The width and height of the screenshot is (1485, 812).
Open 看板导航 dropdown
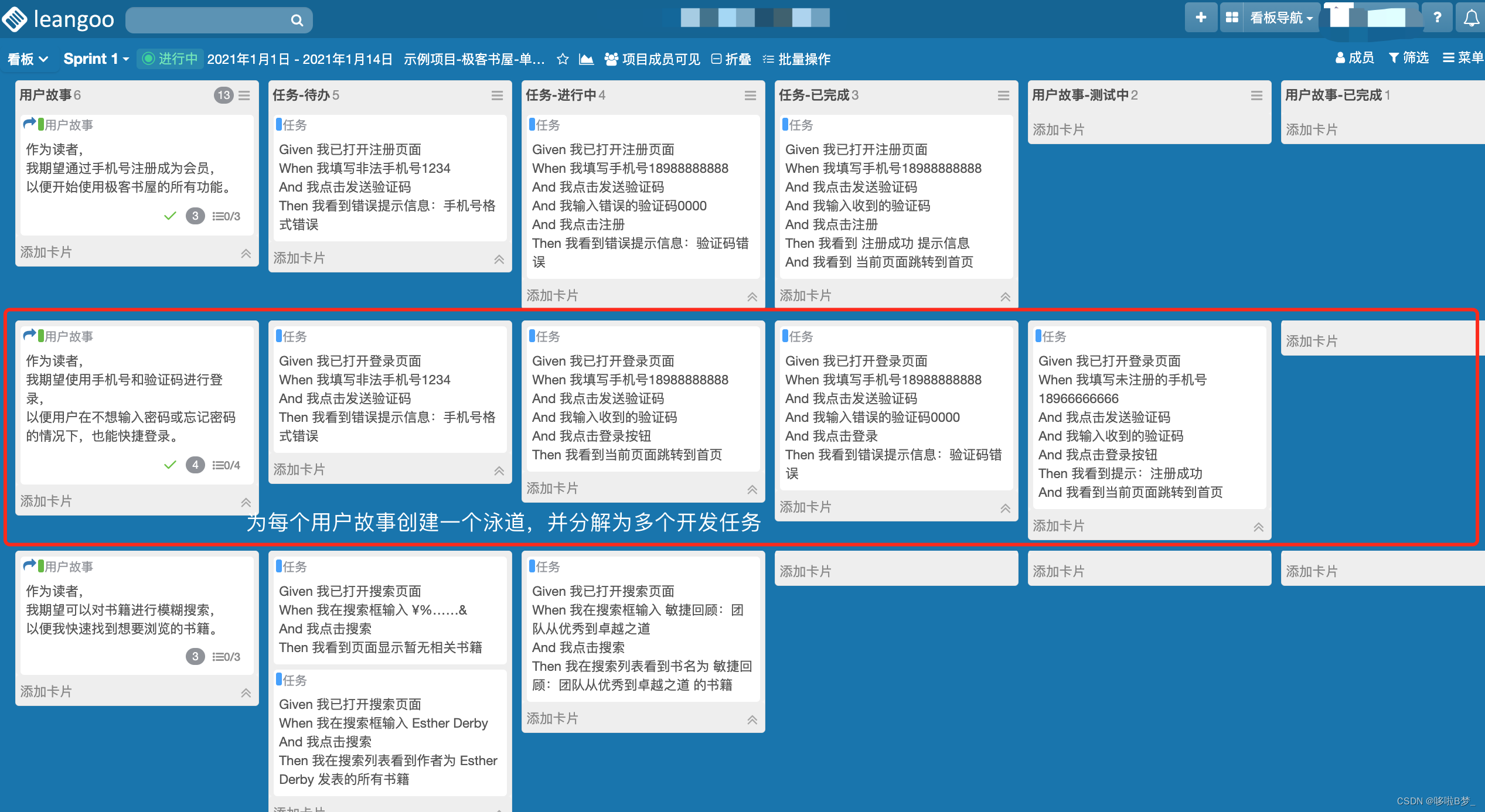pyautogui.click(x=1281, y=18)
